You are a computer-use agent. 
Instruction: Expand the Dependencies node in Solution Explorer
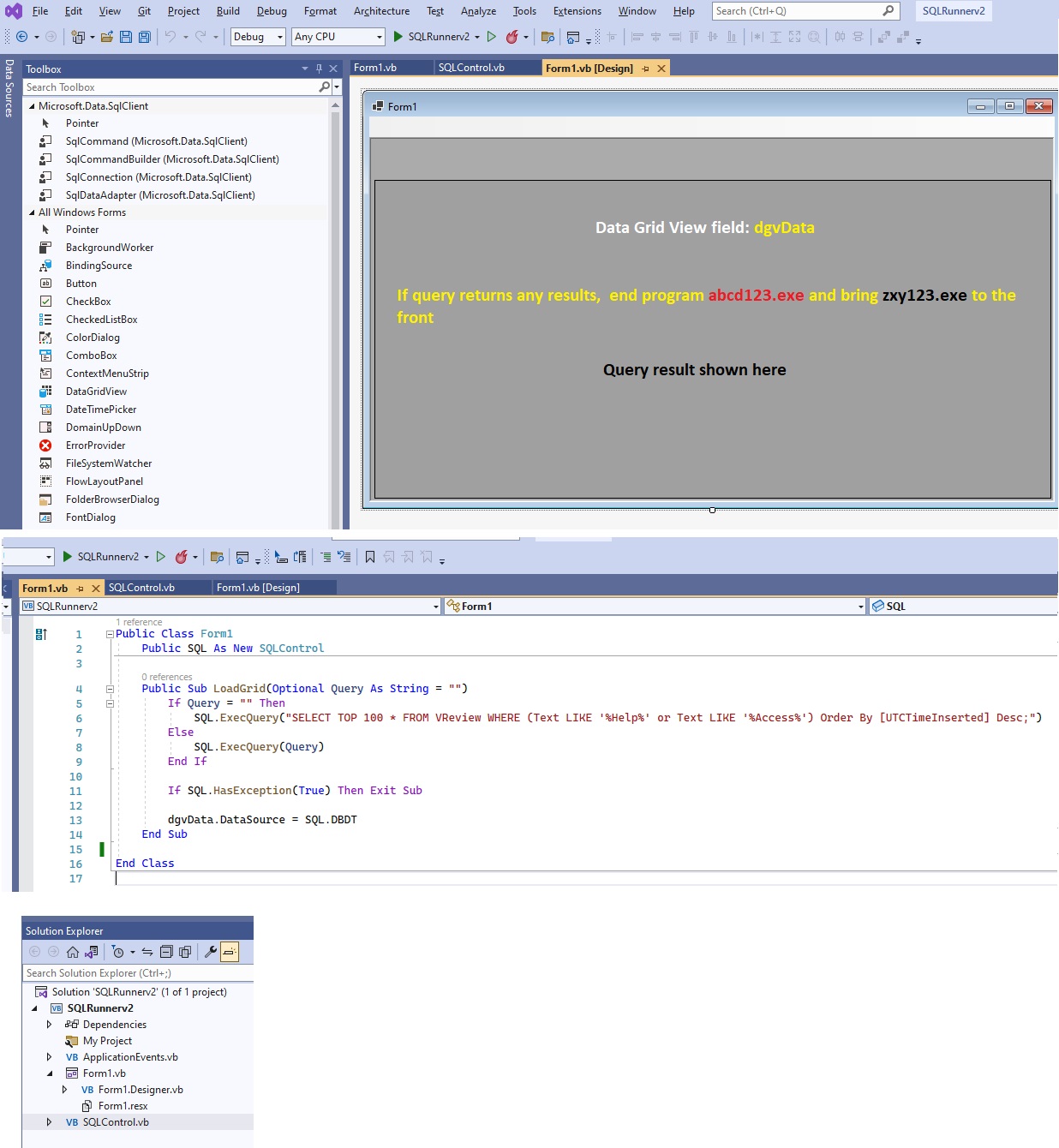tap(50, 1024)
